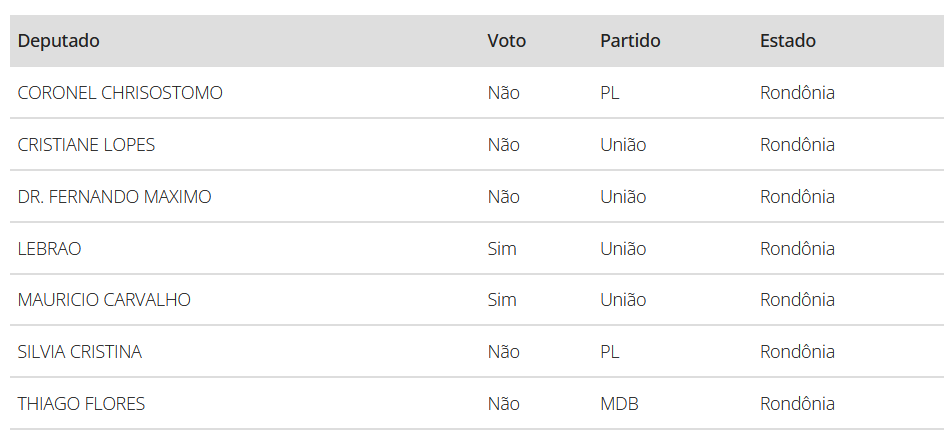Click PL party for SILVIA CRISTINA

tap(610, 352)
